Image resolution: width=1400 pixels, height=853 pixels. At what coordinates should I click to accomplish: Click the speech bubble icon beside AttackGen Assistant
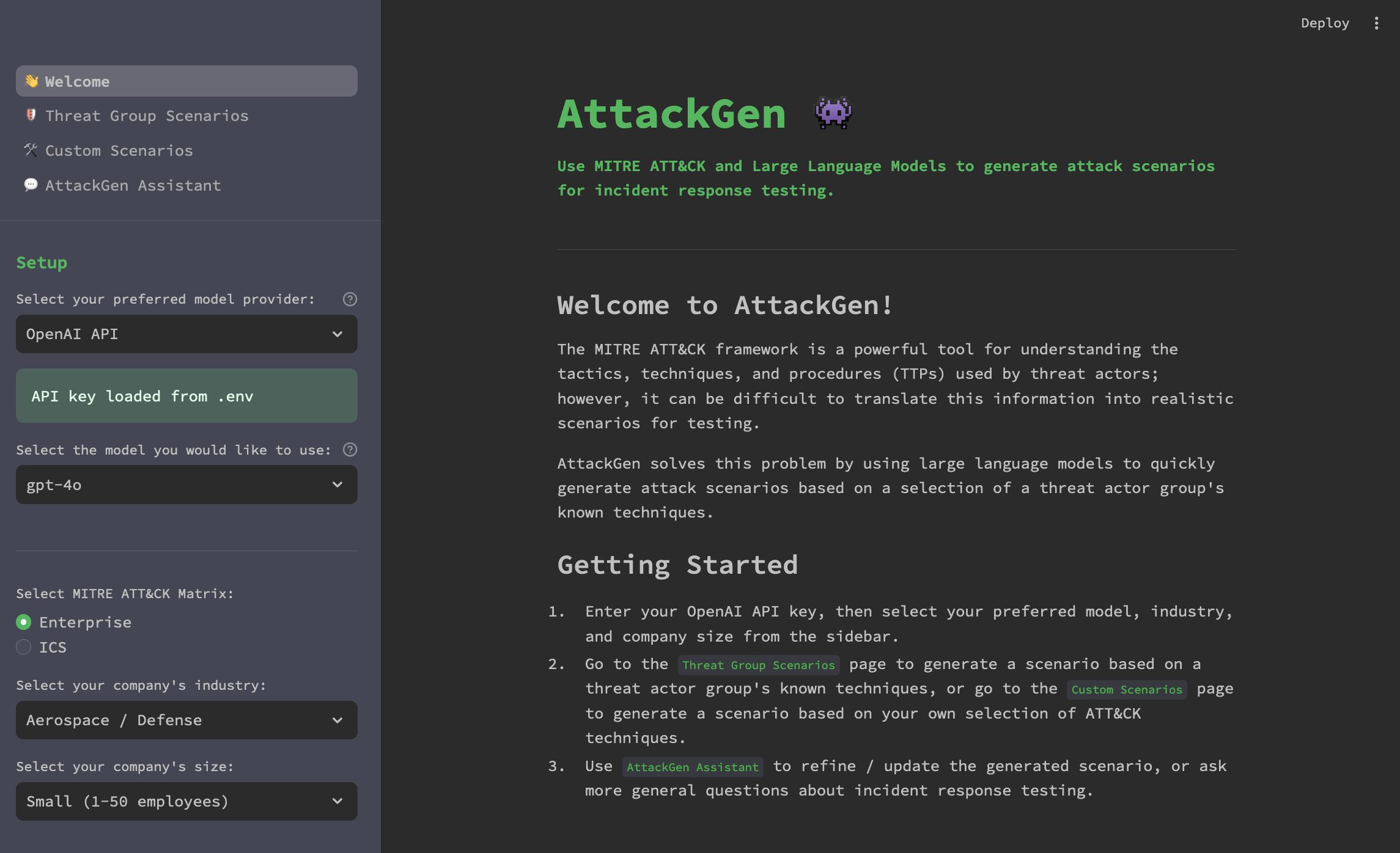pos(31,185)
